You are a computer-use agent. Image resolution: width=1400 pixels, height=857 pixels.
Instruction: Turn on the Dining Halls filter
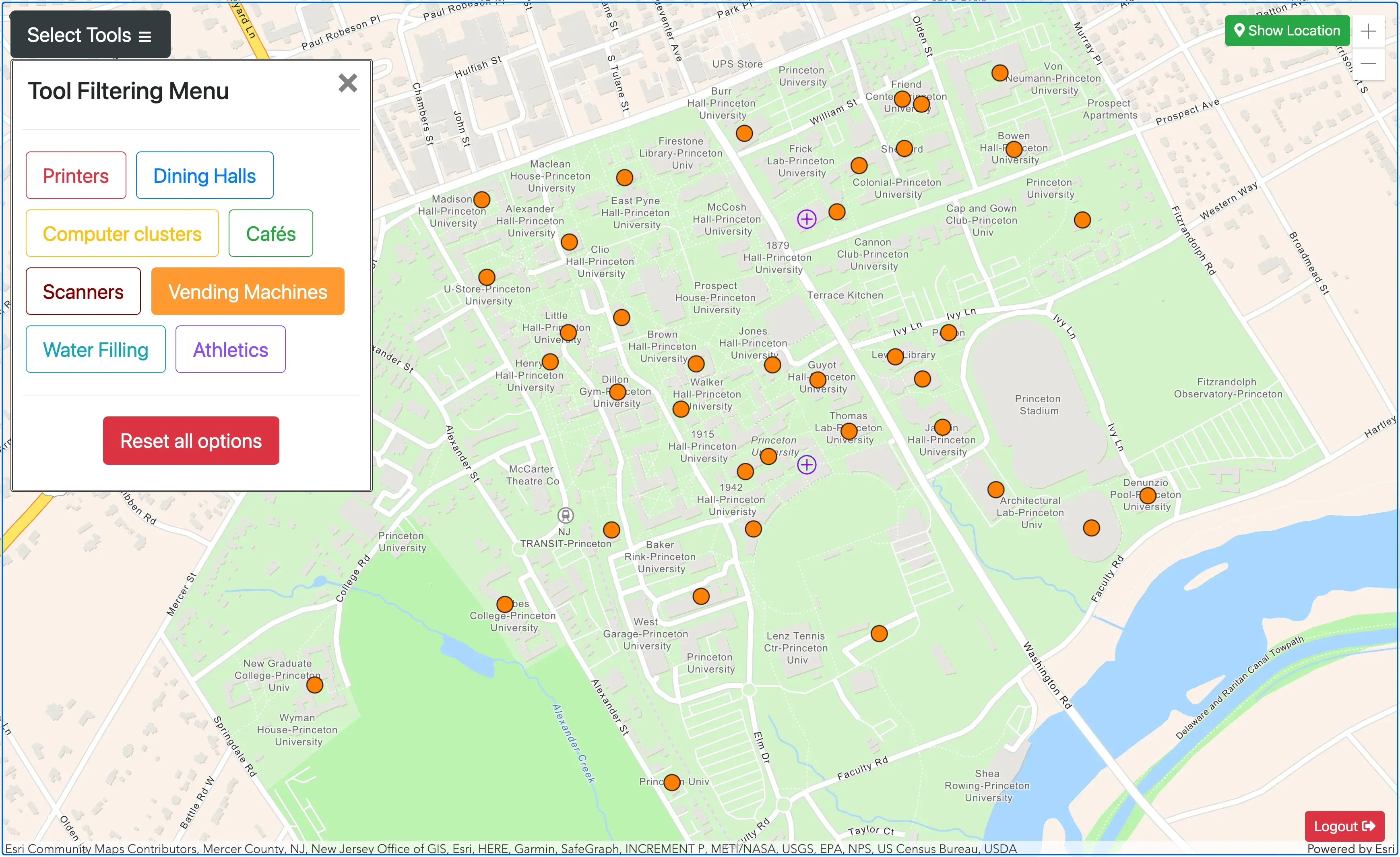click(x=204, y=176)
